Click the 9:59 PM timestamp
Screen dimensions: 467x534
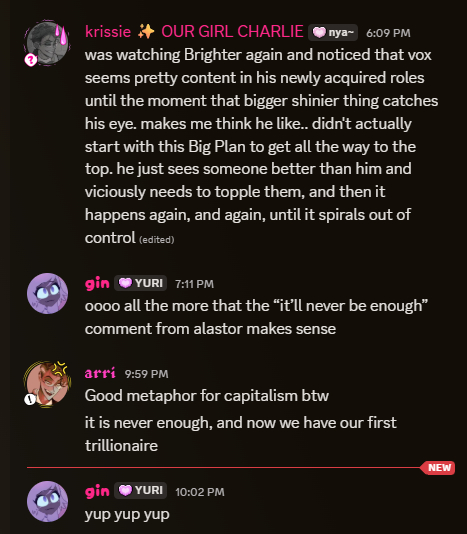(146, 374)
